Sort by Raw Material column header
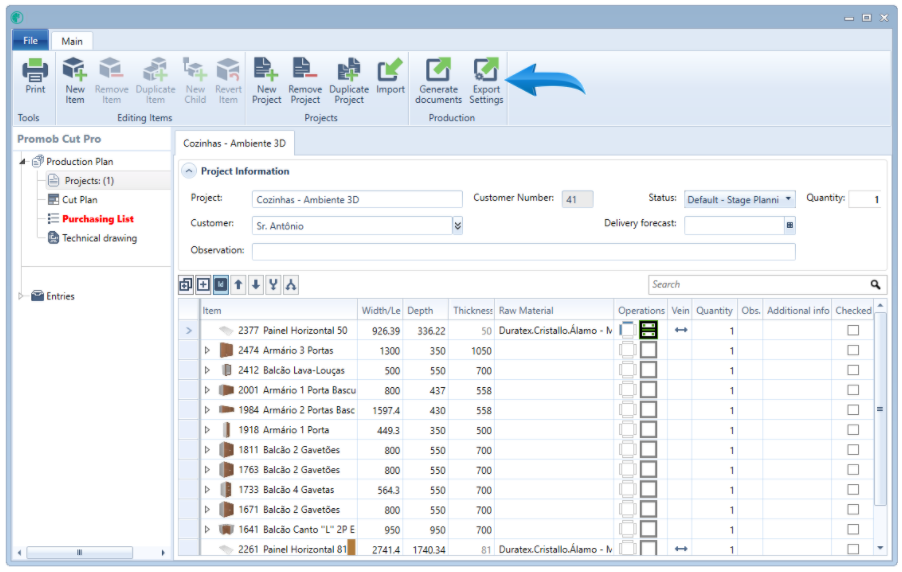Image resolution: width=902 pixels, height=572 pixels. 555,310
